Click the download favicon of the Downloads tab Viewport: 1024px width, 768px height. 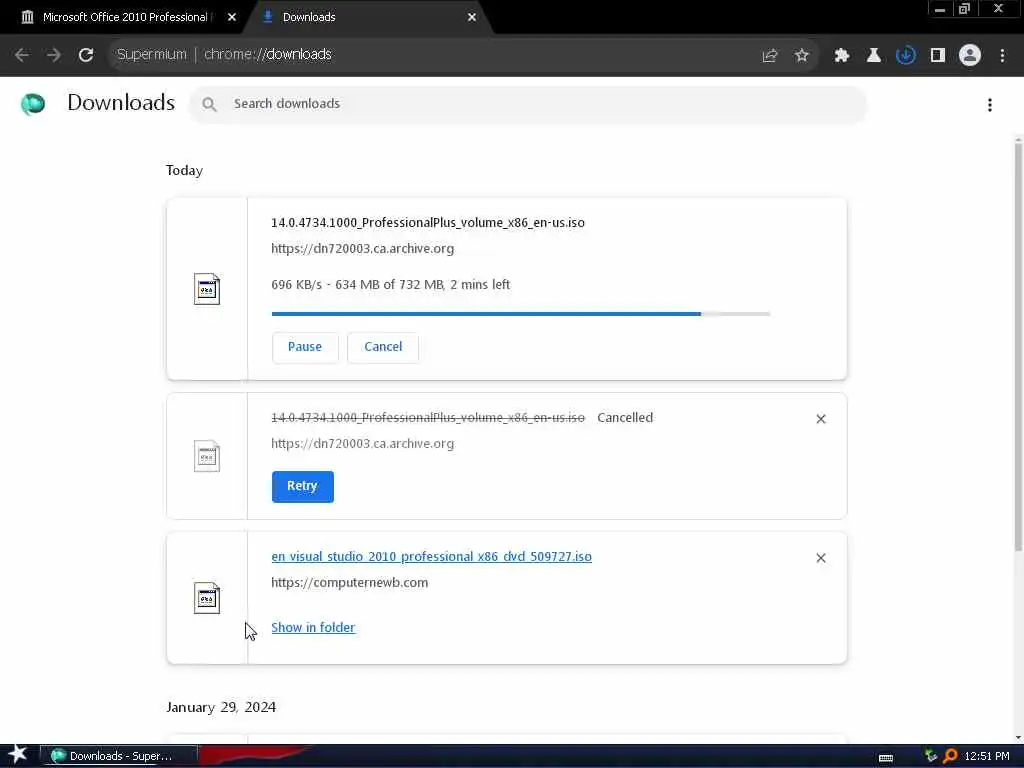coord(267,17)
